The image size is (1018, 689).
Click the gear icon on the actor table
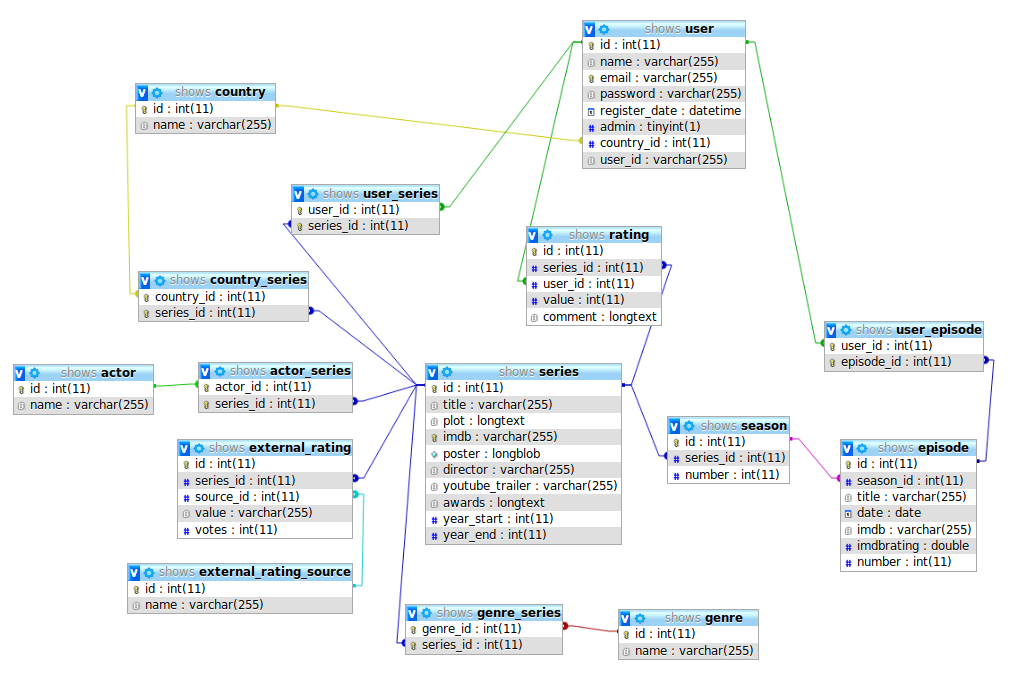[x=35, y=373]
